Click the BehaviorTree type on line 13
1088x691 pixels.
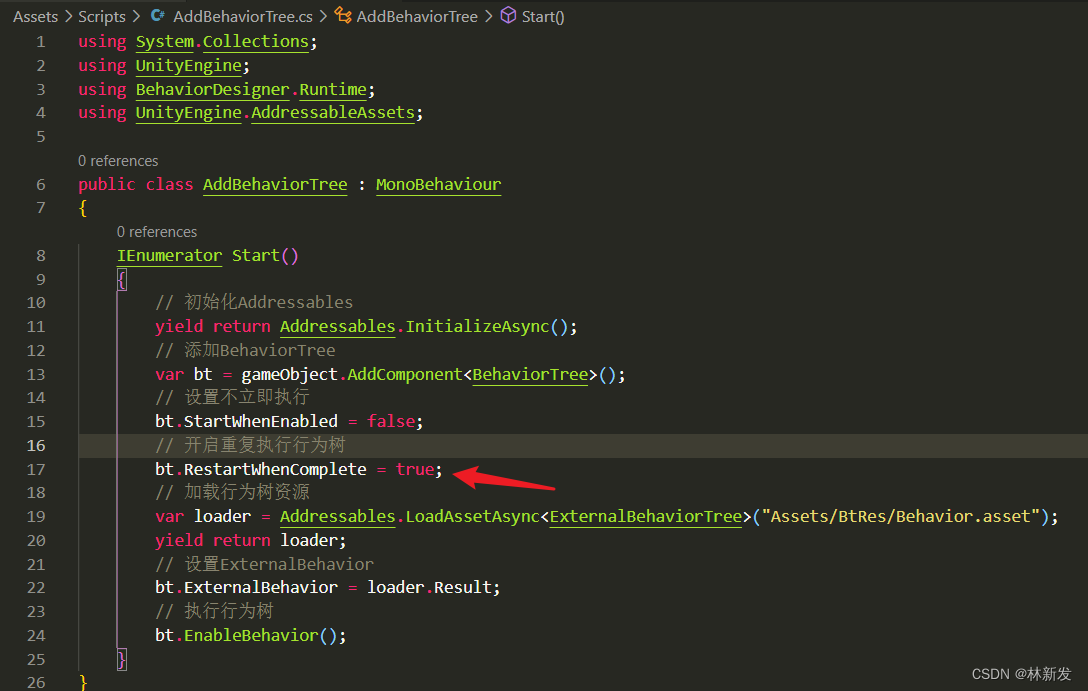click(530, 375)
